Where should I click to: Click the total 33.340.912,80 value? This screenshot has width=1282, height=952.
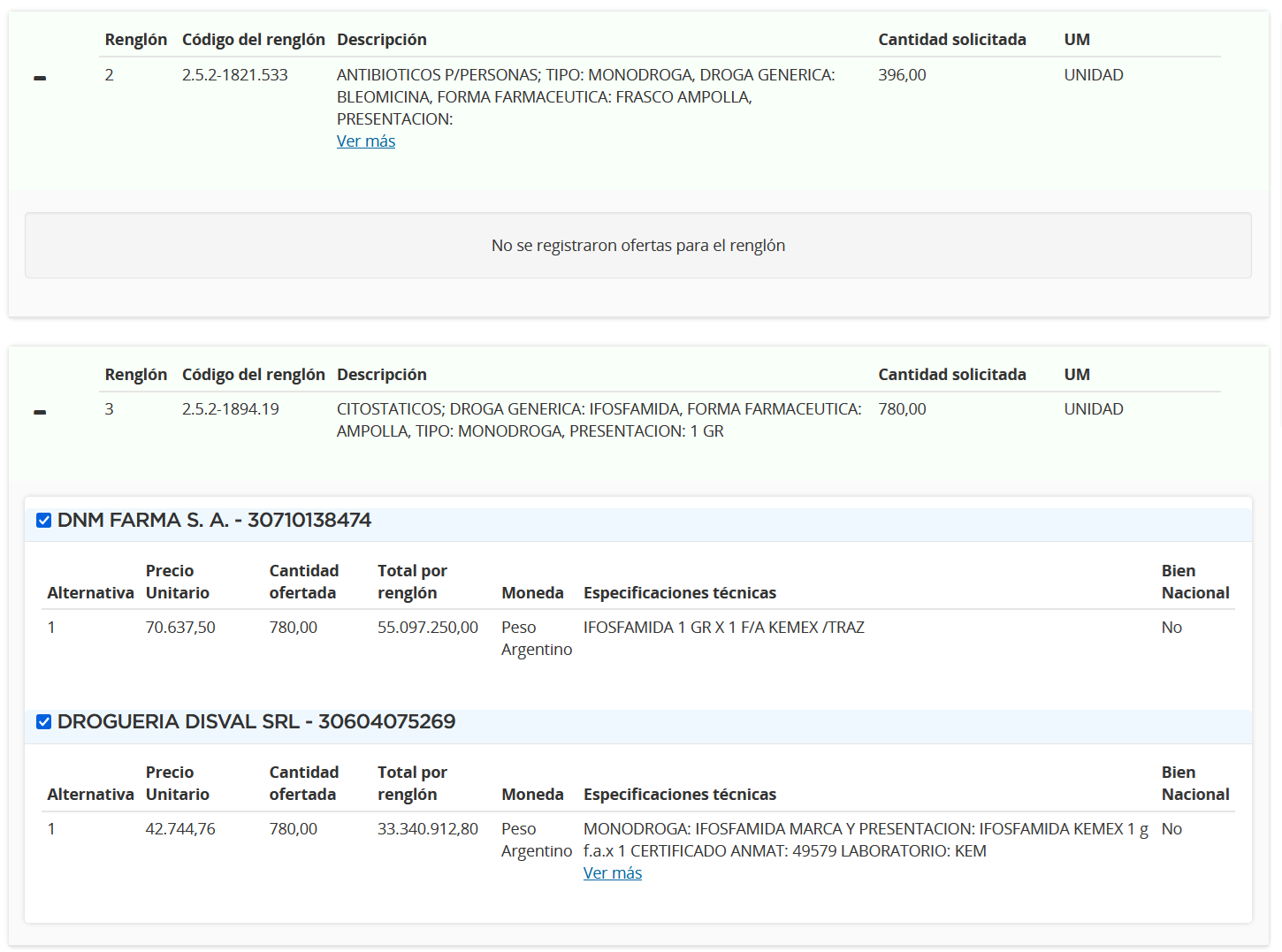pyautogui.click(x=428, y=829)
